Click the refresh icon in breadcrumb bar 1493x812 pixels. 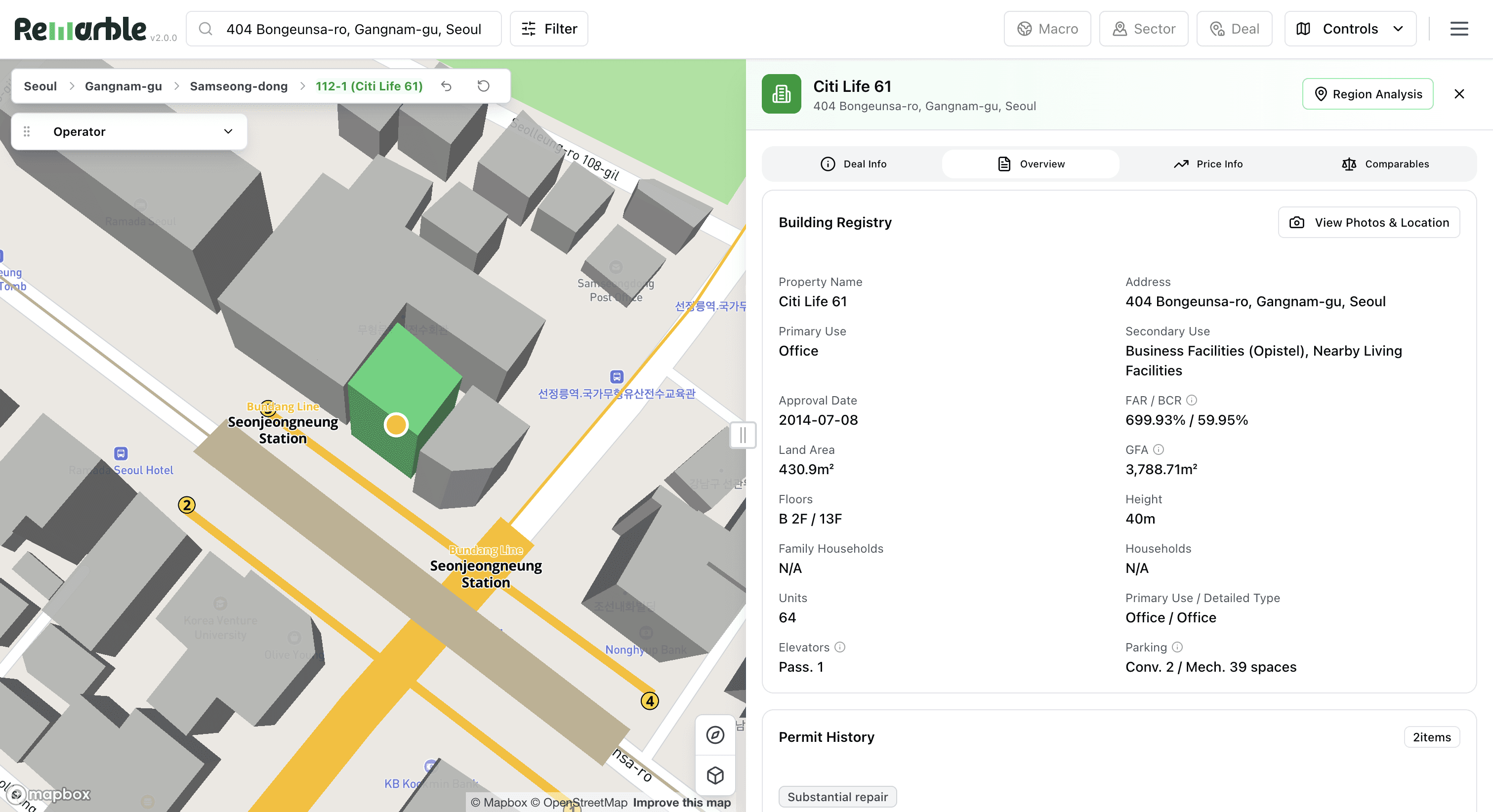pyautogui.click(x=483, y=86)
